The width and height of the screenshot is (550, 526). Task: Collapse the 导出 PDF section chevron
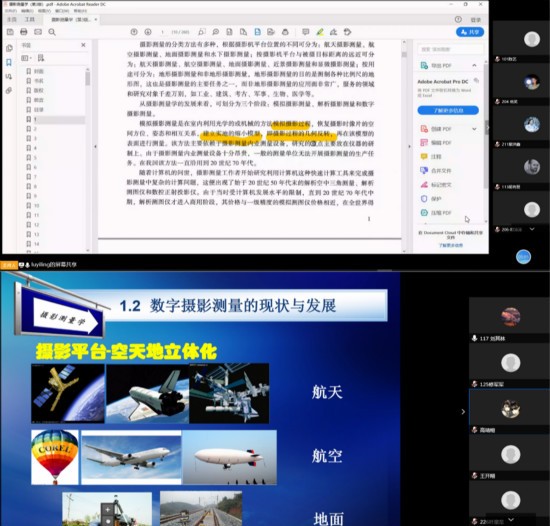[474, 65]
